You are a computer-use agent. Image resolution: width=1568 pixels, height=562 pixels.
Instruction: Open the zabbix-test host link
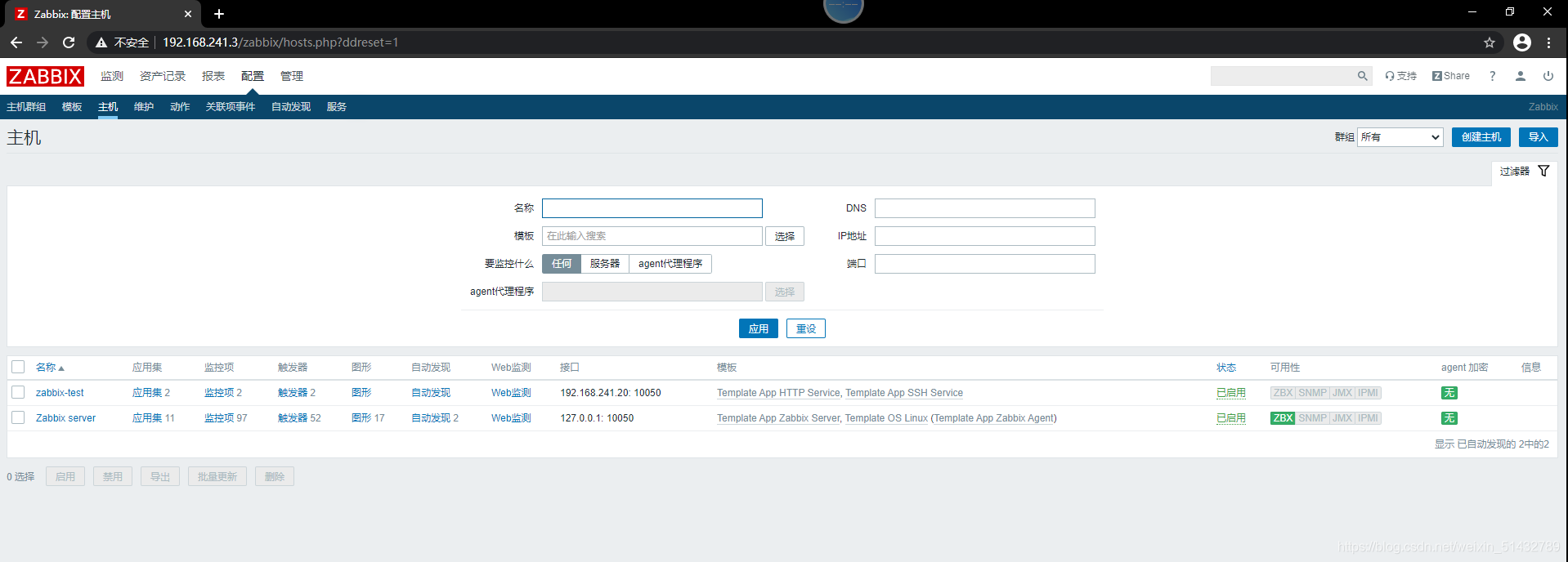pyautogui.click(x=60, y=393)
